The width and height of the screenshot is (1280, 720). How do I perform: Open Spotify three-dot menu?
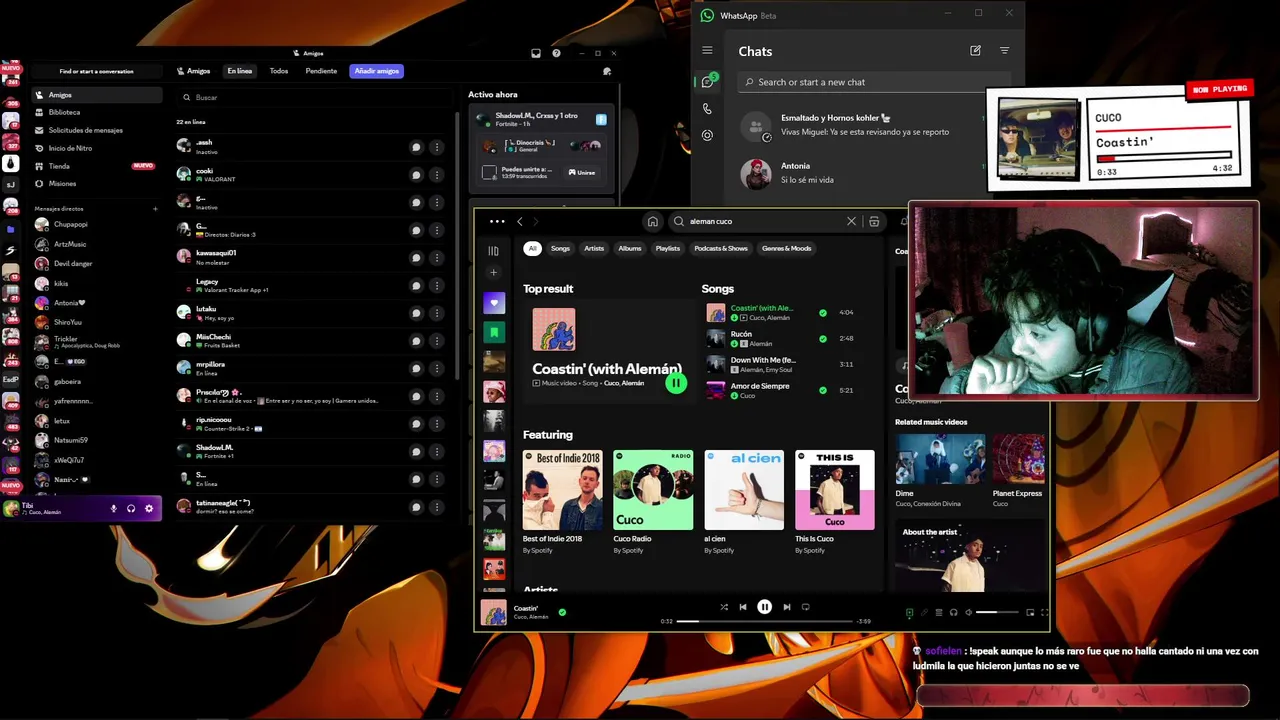pos(497,221)
